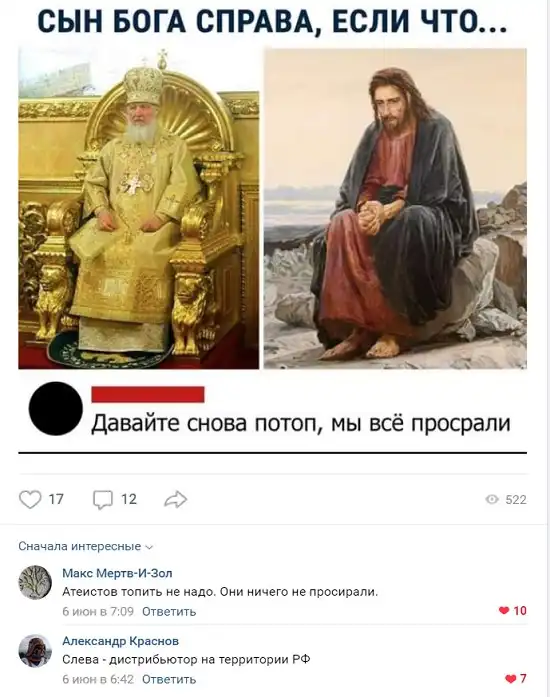Open the right painting image
Viewport: 550px width, 697px height.
395,209
